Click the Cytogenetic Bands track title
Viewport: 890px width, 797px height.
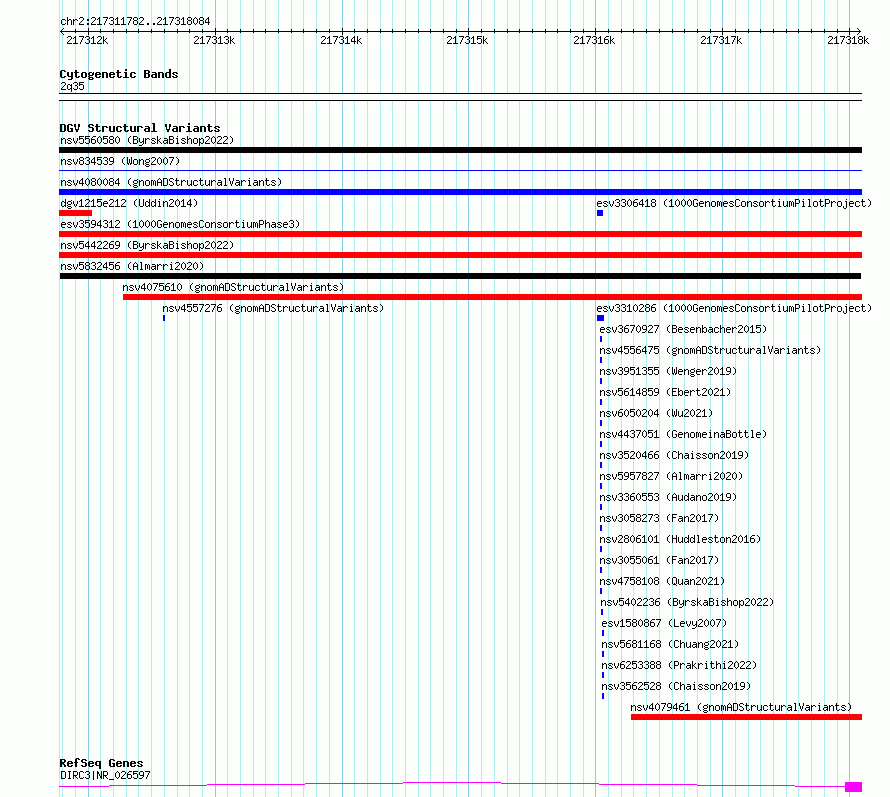point(119,74)
